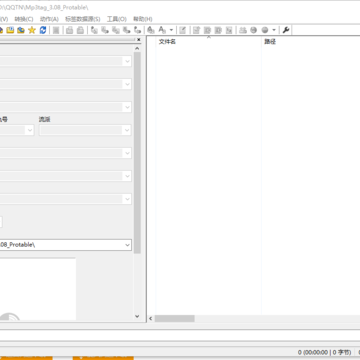The image size is (360, 360).
Task: Click the freedb tag source icon
Action: click(243, 30)
